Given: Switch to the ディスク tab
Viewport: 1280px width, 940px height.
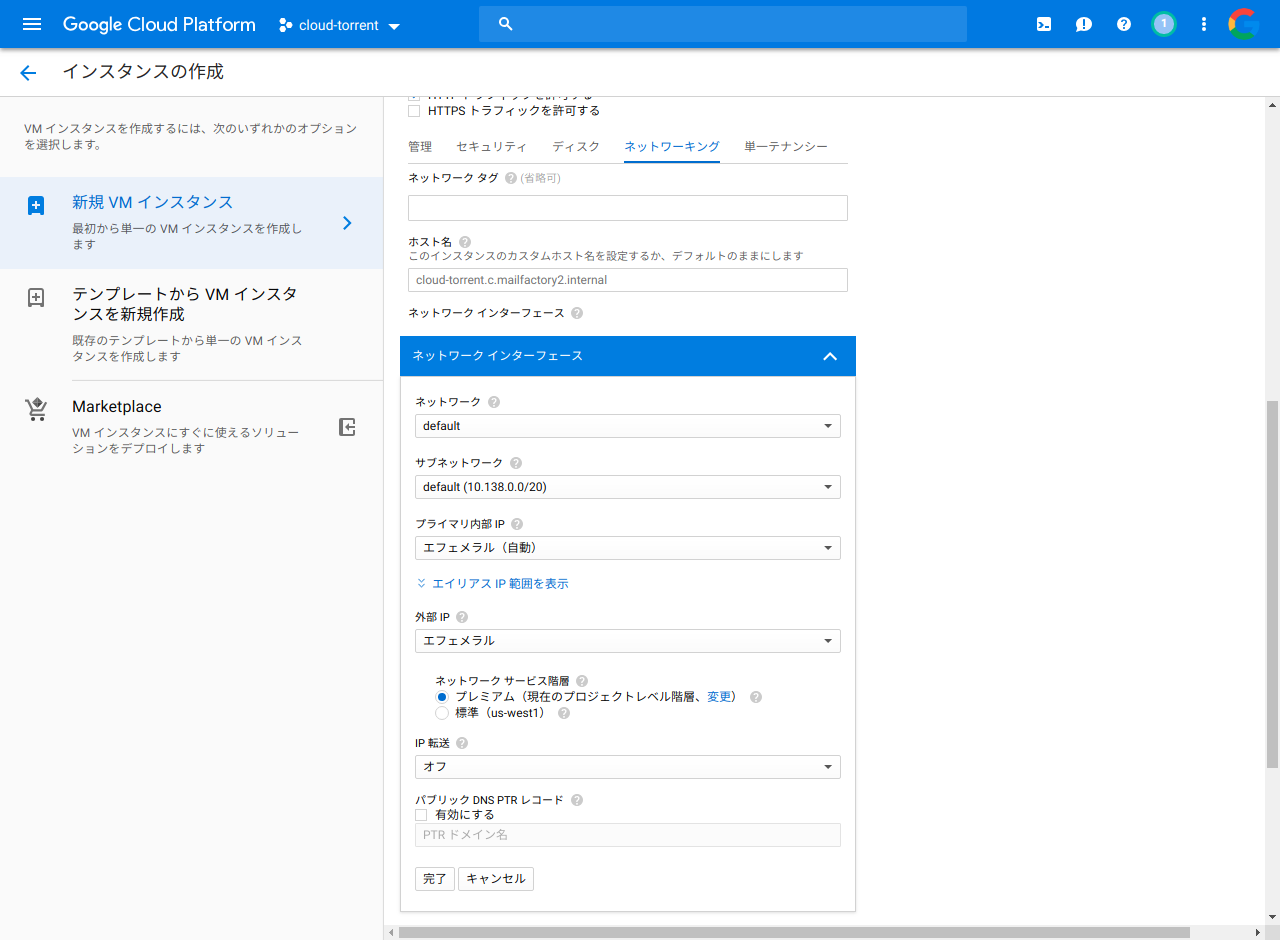Looking at the screenshot, I should (576, 147).
